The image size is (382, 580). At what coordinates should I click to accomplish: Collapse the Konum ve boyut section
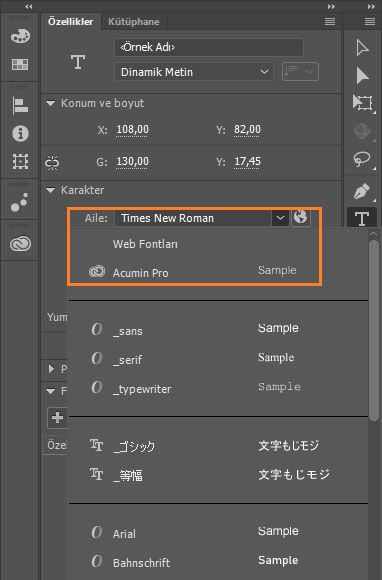(51, 103)
